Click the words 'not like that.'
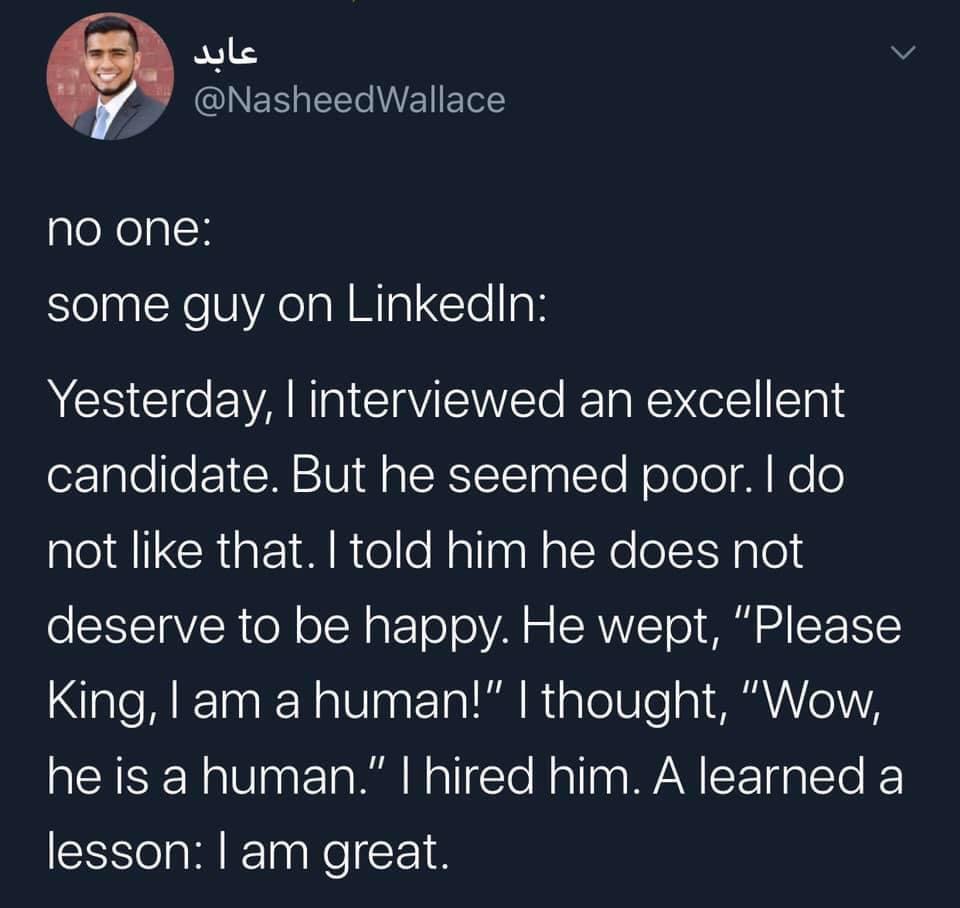960x908 pixels. [177, 550]
